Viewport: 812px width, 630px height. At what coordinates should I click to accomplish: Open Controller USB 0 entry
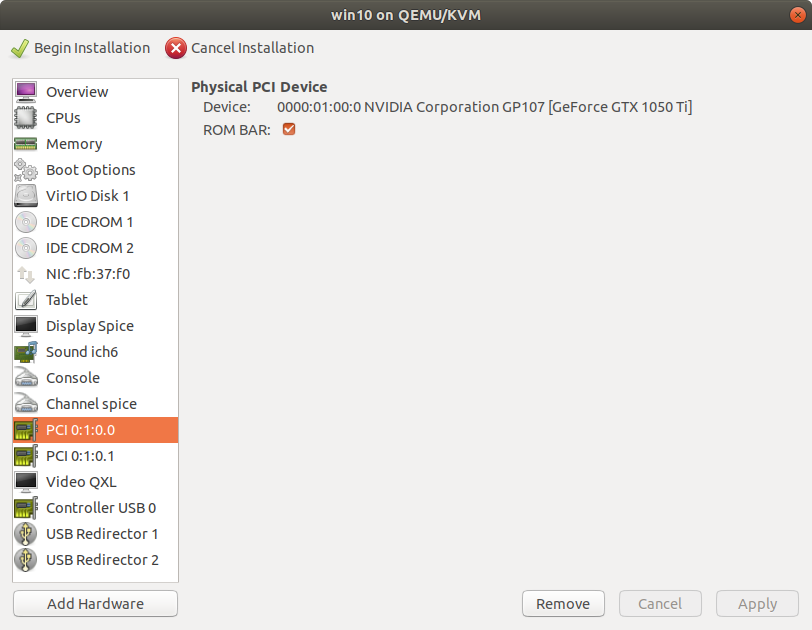(x=100, y=508)
